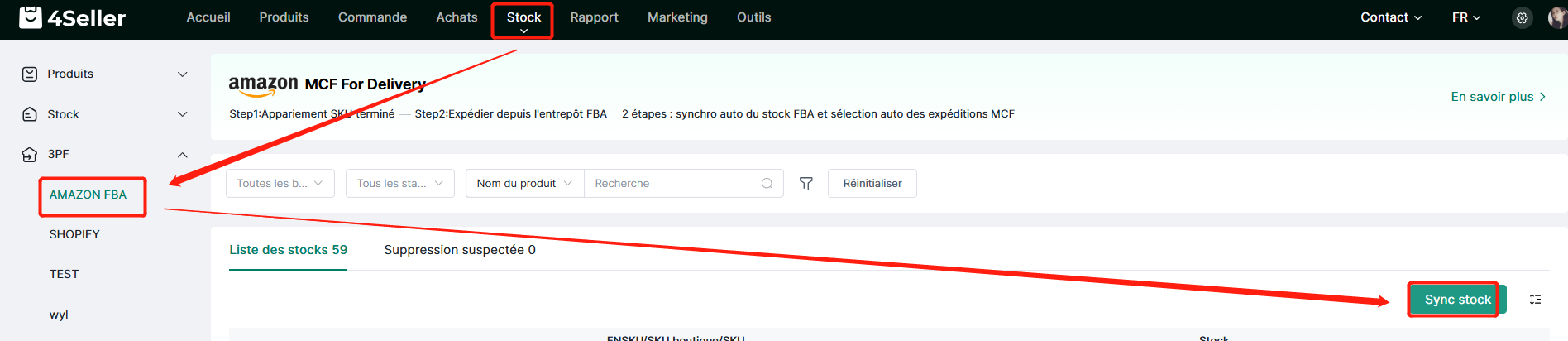
Task: Click the Recherche search field
Action: click(x=683, y=184)
